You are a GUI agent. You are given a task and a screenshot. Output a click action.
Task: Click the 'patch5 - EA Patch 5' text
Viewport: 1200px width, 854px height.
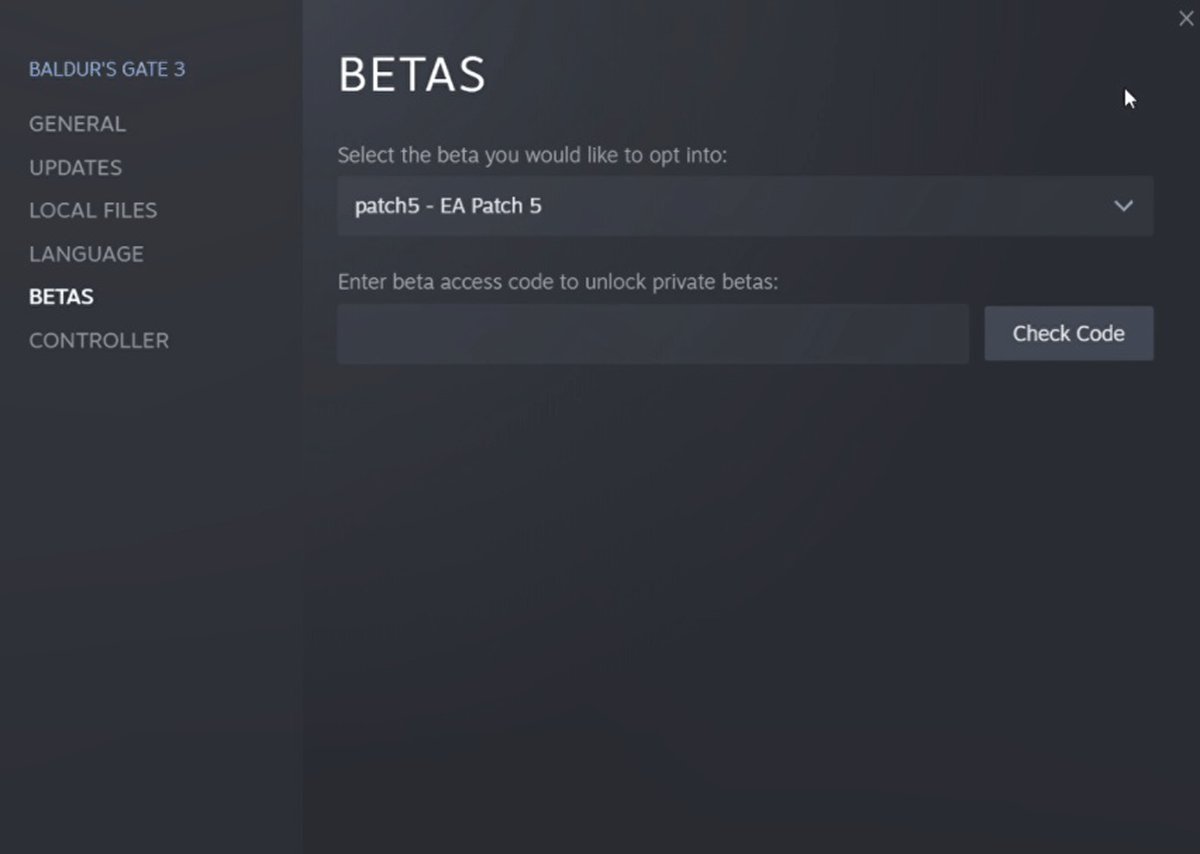click(x=448, y=206)
